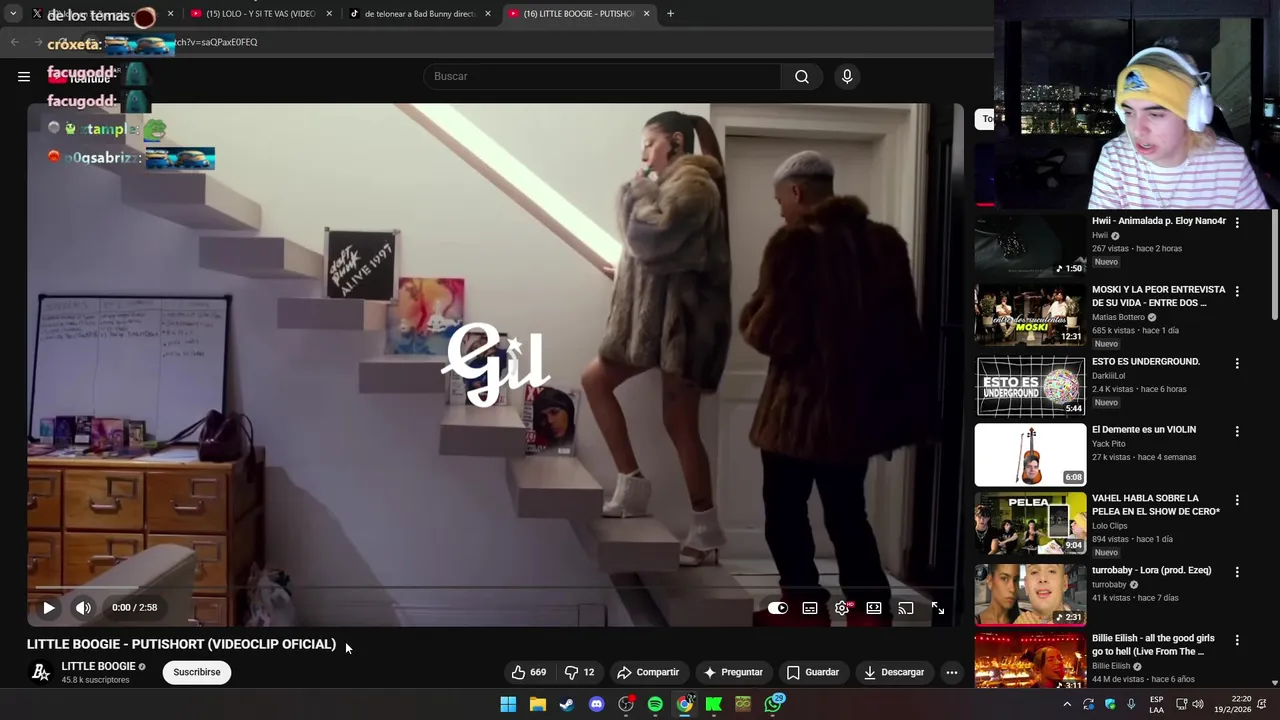The image size is (1280, 720).
Task: Open more actions menu under the video
Action: pos(952,672)
